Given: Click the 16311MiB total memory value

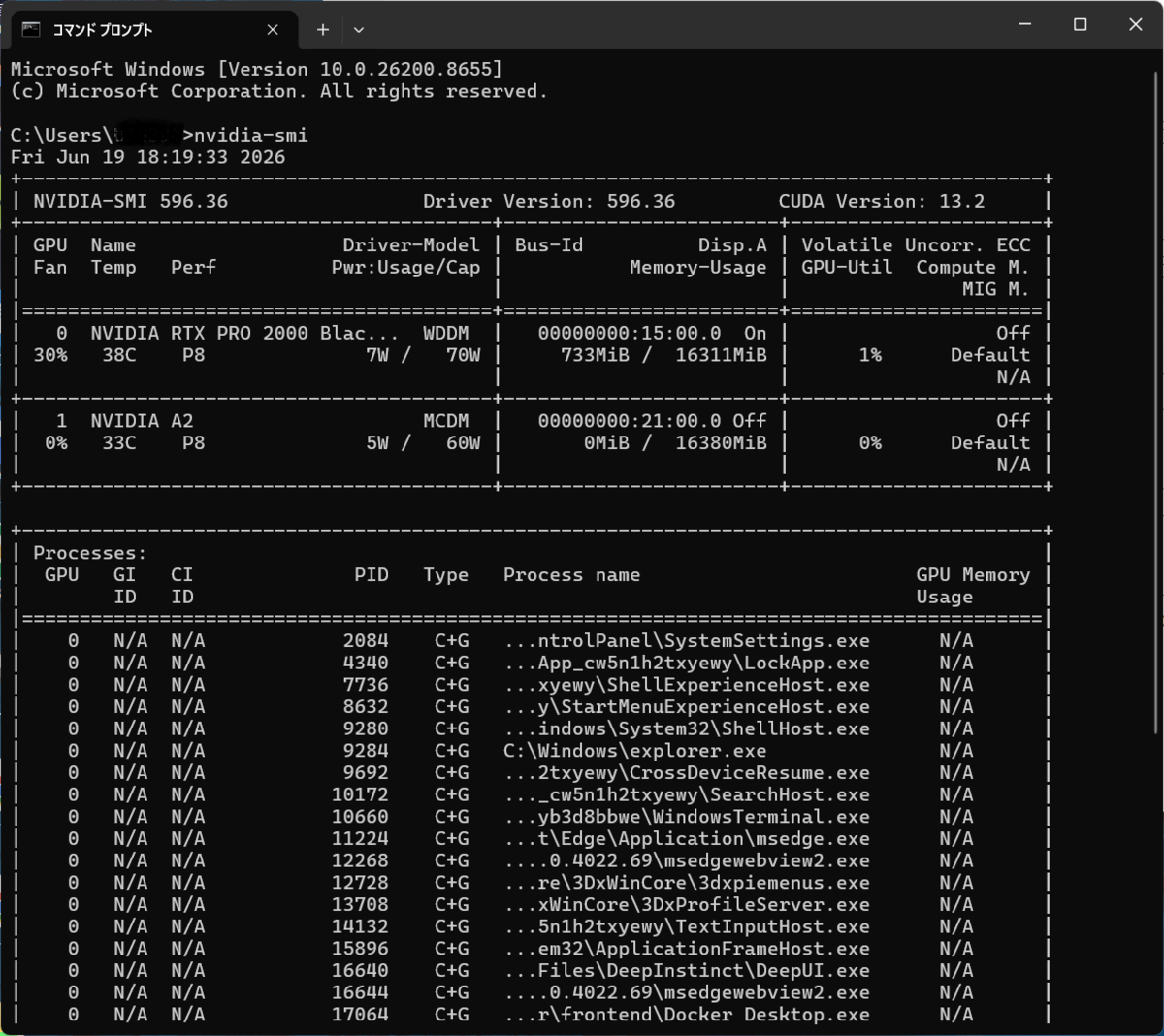Looking at the screenshot, I should click(721, 355).
